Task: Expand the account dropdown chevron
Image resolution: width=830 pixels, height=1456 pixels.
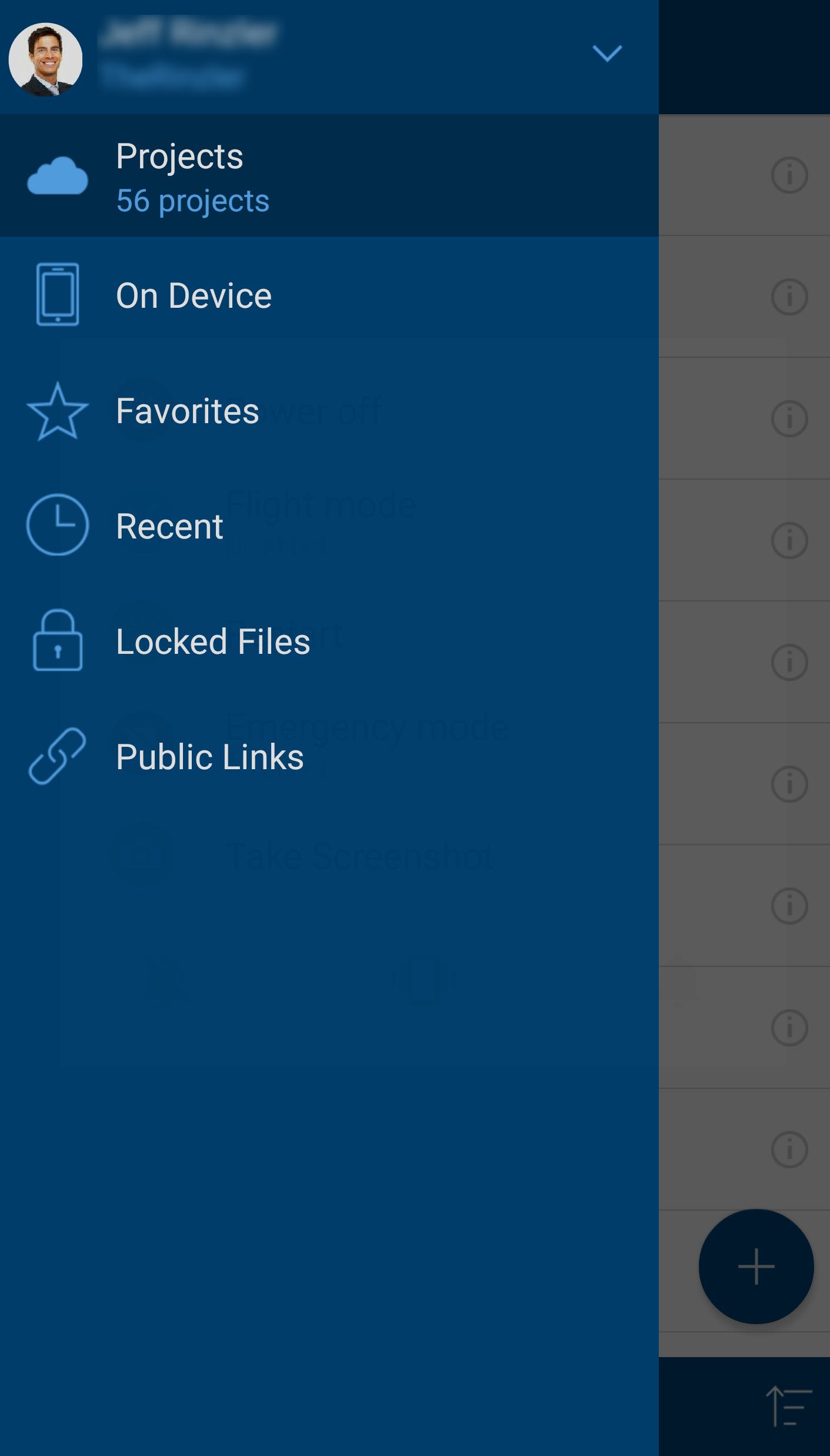Action: click(x=606, y=54)
